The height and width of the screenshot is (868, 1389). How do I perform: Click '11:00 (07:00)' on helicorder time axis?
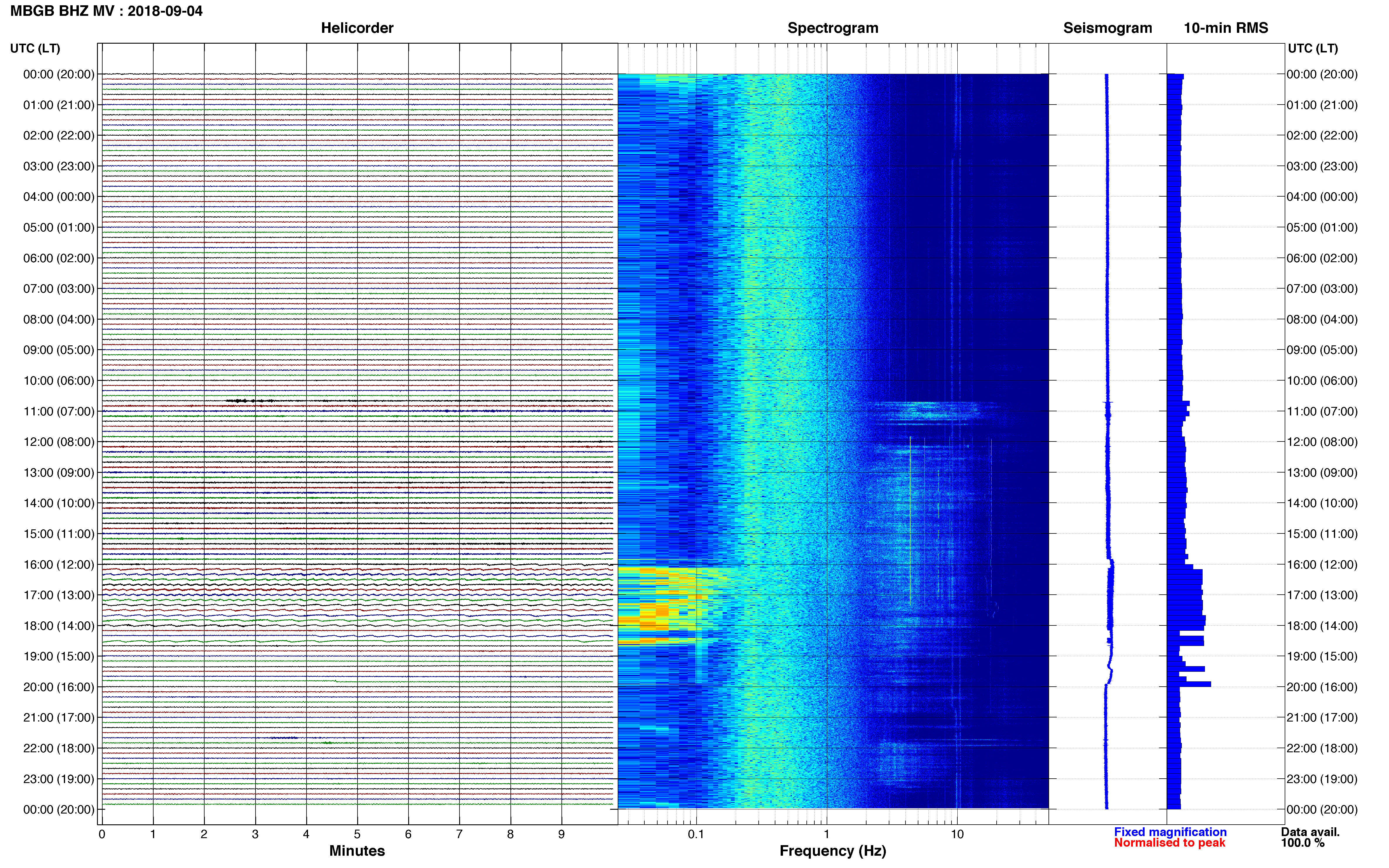tap(59, 412)
